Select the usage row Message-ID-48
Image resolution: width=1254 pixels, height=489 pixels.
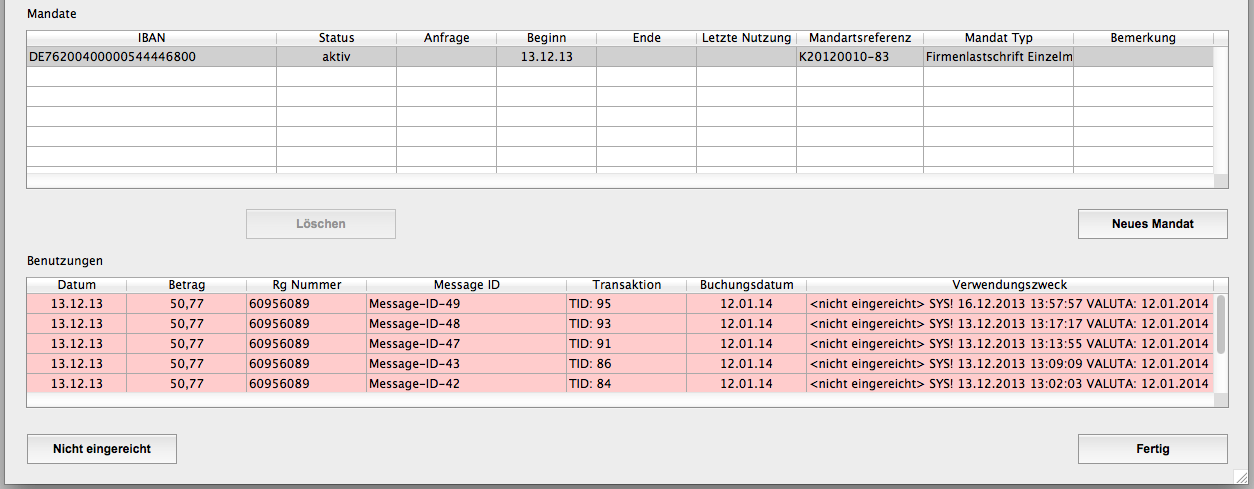click(x=465, y=324)
